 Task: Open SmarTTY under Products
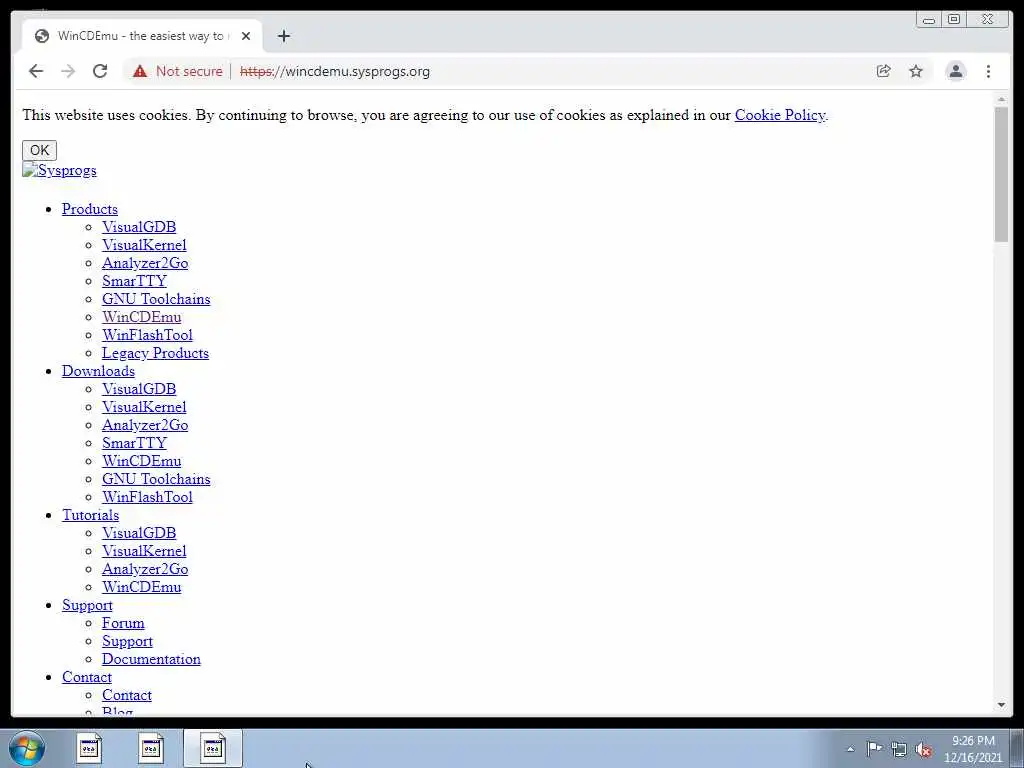point(134,281)
